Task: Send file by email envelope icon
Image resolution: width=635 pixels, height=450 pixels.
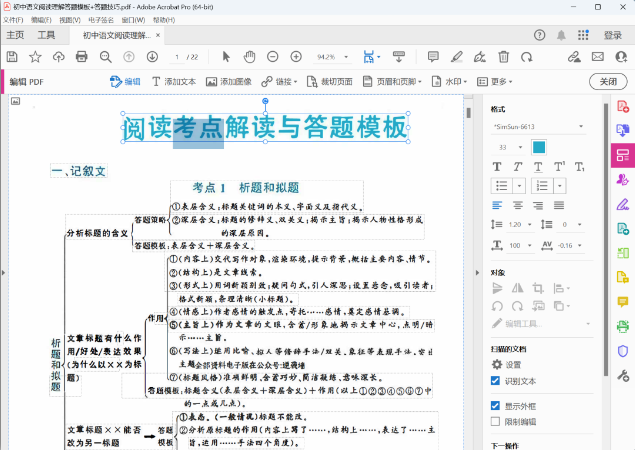Action: coord(598,57)
